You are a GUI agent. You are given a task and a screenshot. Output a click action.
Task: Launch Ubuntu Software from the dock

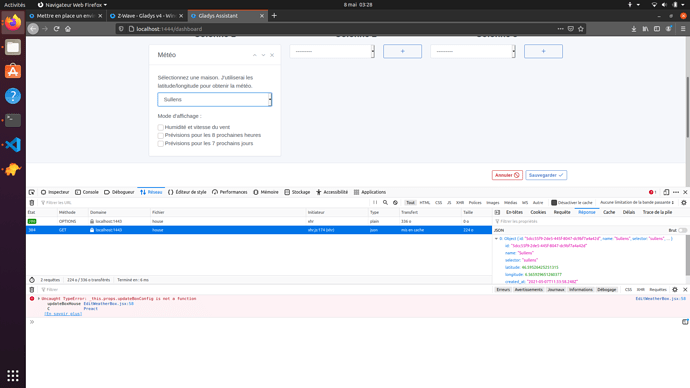13,71
